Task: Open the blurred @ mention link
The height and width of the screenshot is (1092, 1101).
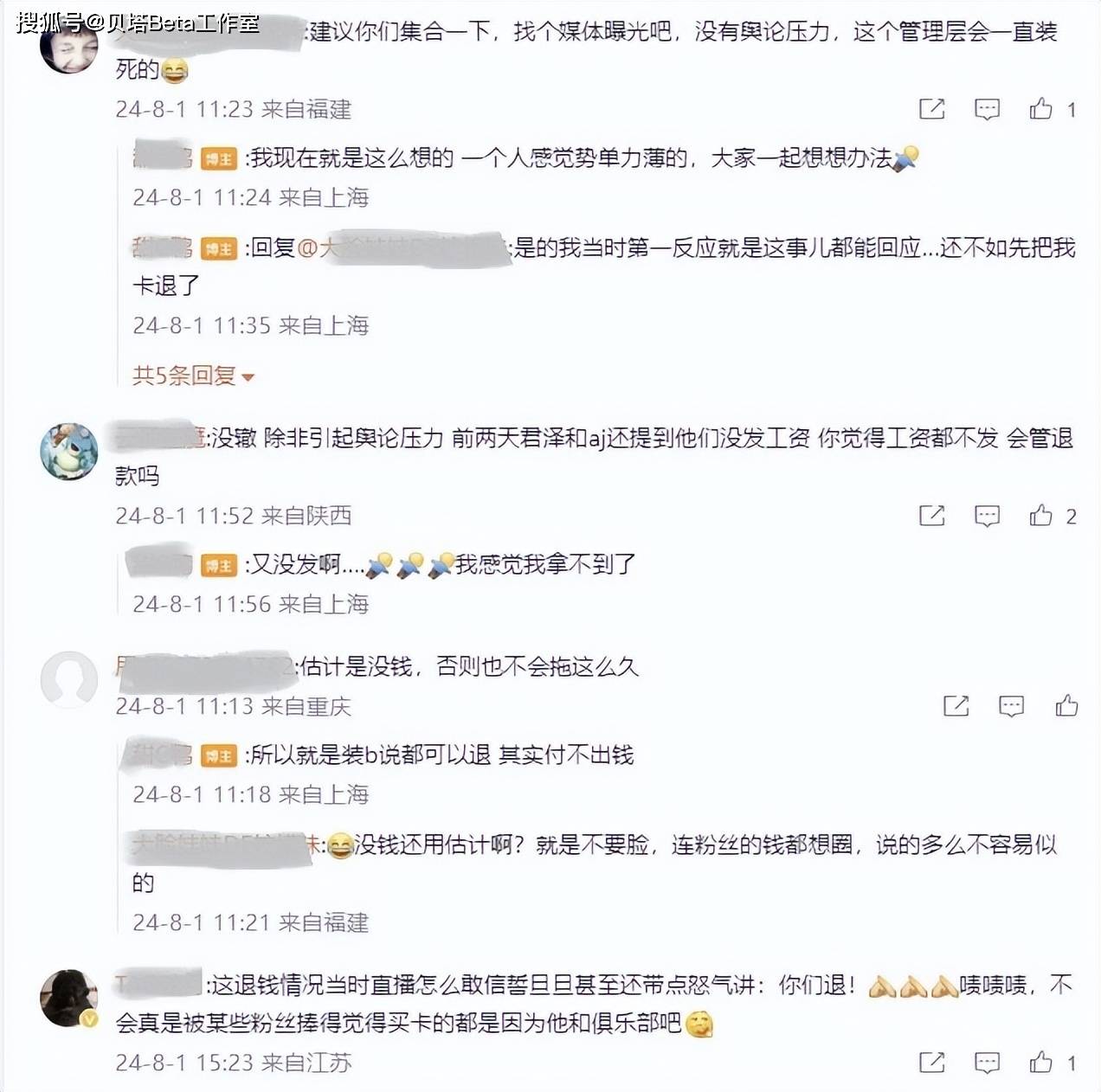Action: coord(402,247)
